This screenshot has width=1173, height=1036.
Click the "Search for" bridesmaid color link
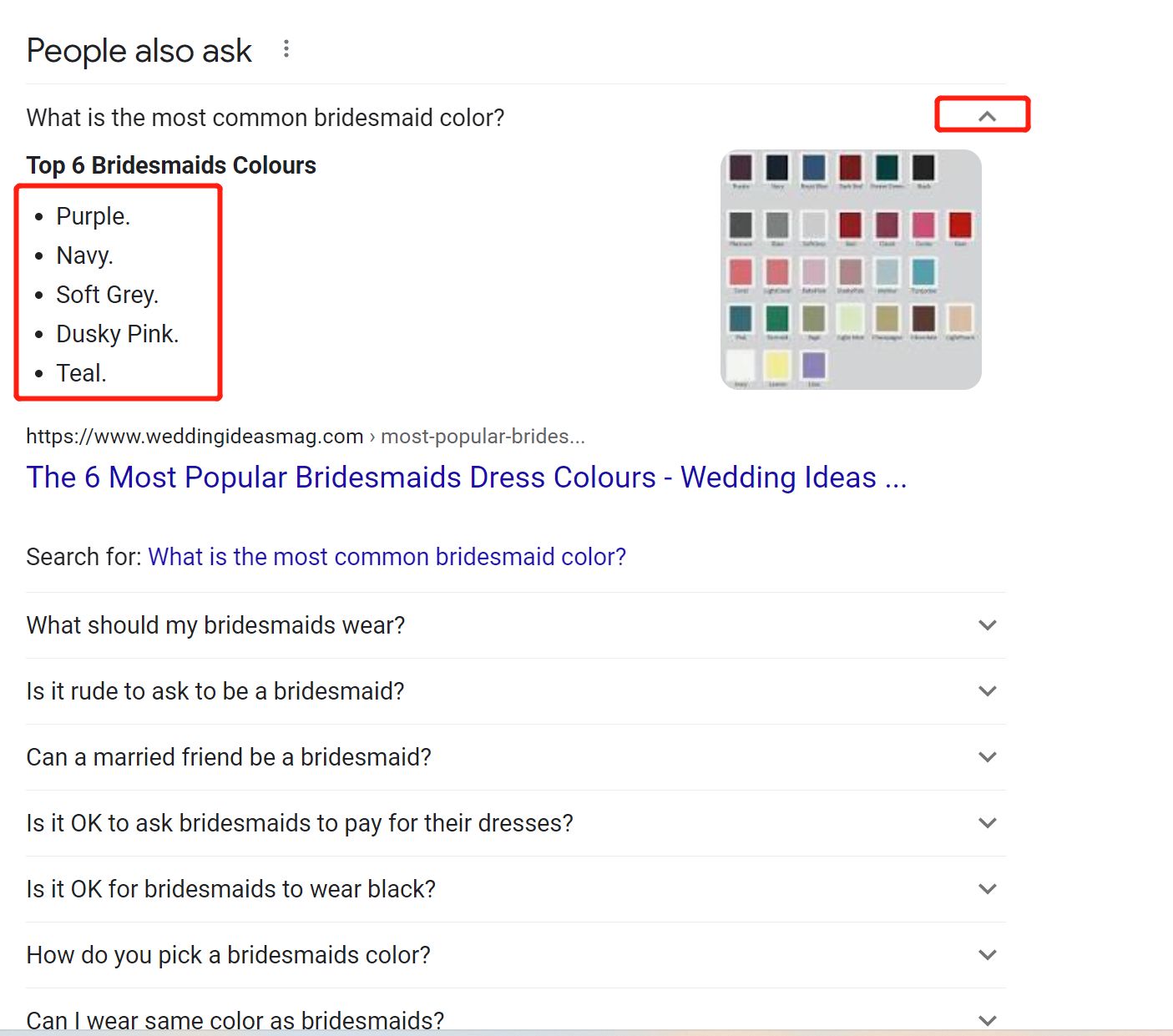387,557
